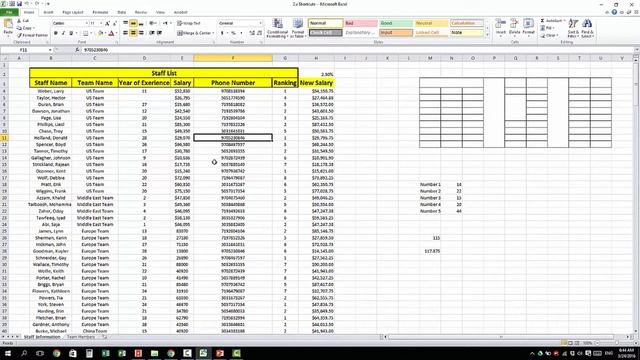Toggle bottom vertical alignment
The height and width of the screenshot is (360, 640).
coord(141,23)
